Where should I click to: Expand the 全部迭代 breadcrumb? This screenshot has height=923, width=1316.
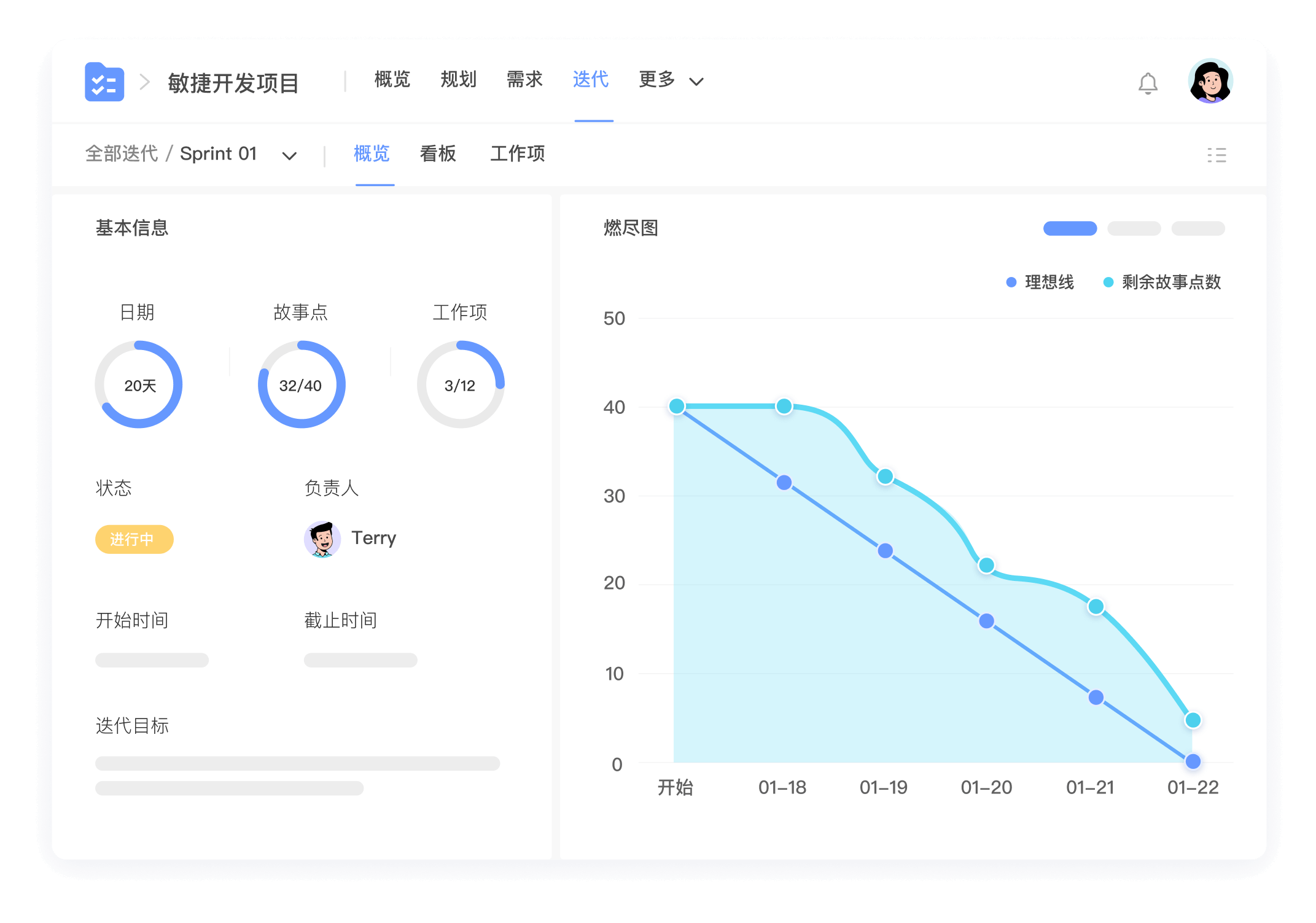click(x=121, y=154)
